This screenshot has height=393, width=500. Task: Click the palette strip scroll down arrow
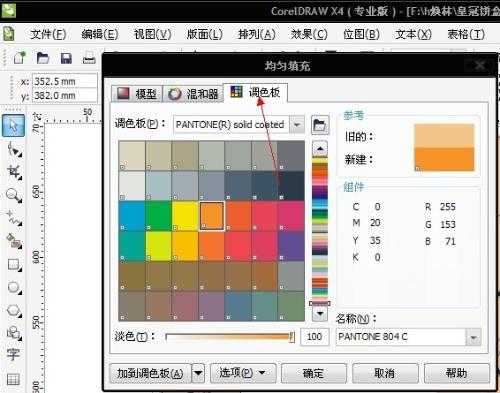320,313
